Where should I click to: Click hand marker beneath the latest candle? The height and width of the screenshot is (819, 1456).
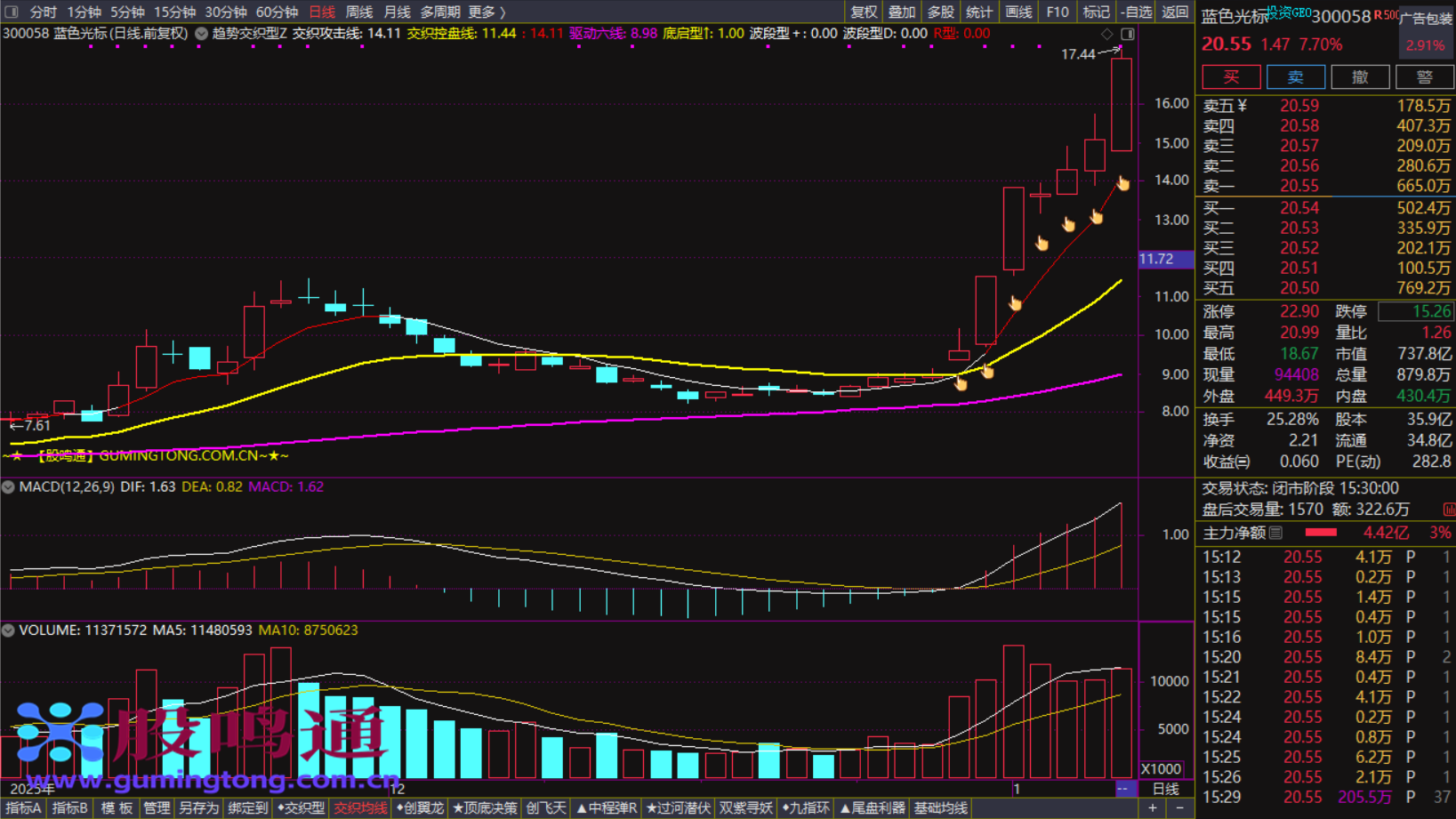point(1123,183)
